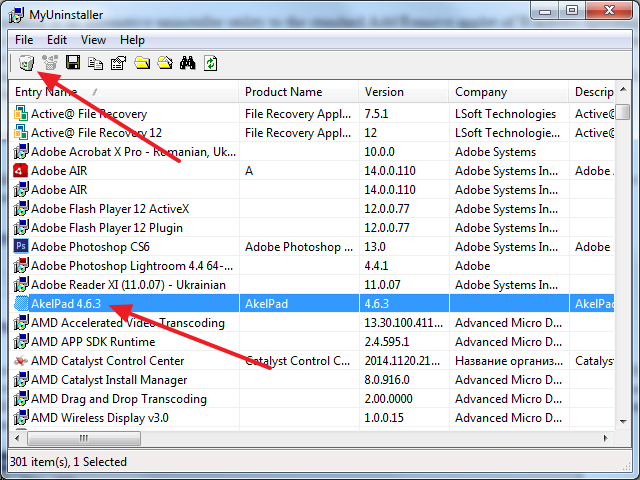The image size is (640, 480).
Task: Click the red Adobe AIR entry icon
Action: 20,170
